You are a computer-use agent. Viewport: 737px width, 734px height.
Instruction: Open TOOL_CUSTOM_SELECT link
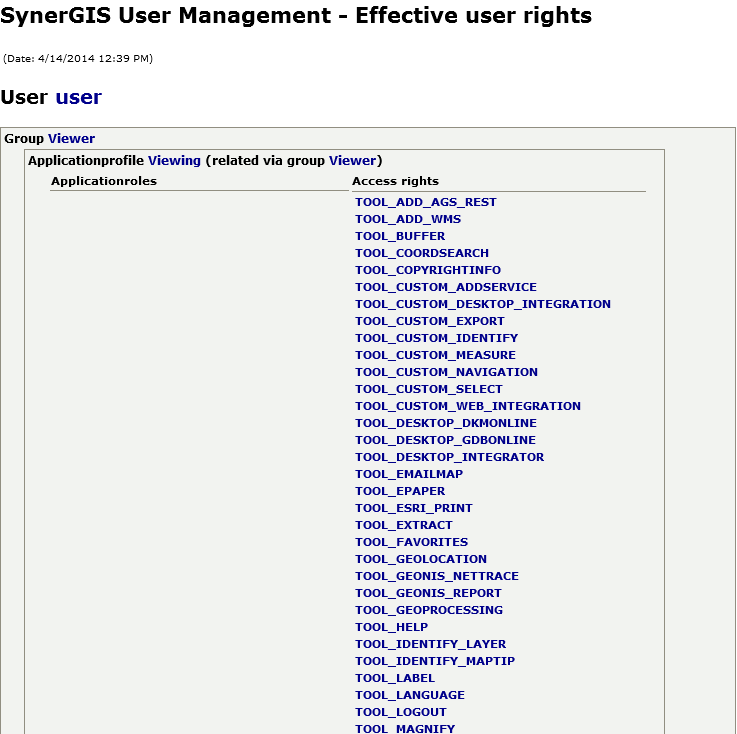[x=429, y=389]
